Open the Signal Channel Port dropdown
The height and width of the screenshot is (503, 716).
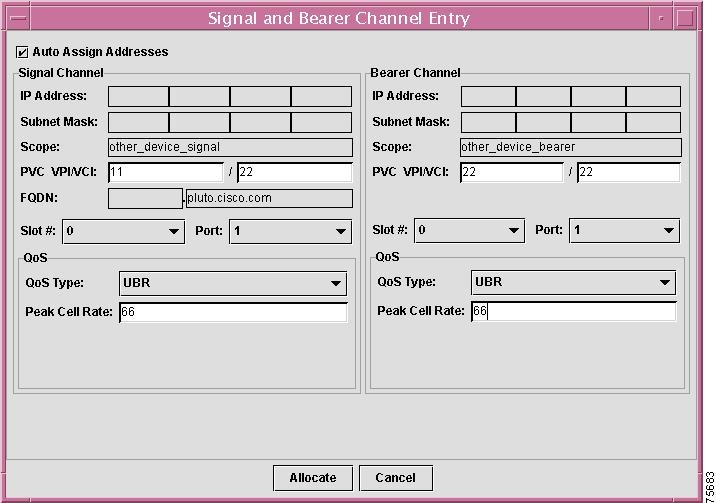pos(290,231)
